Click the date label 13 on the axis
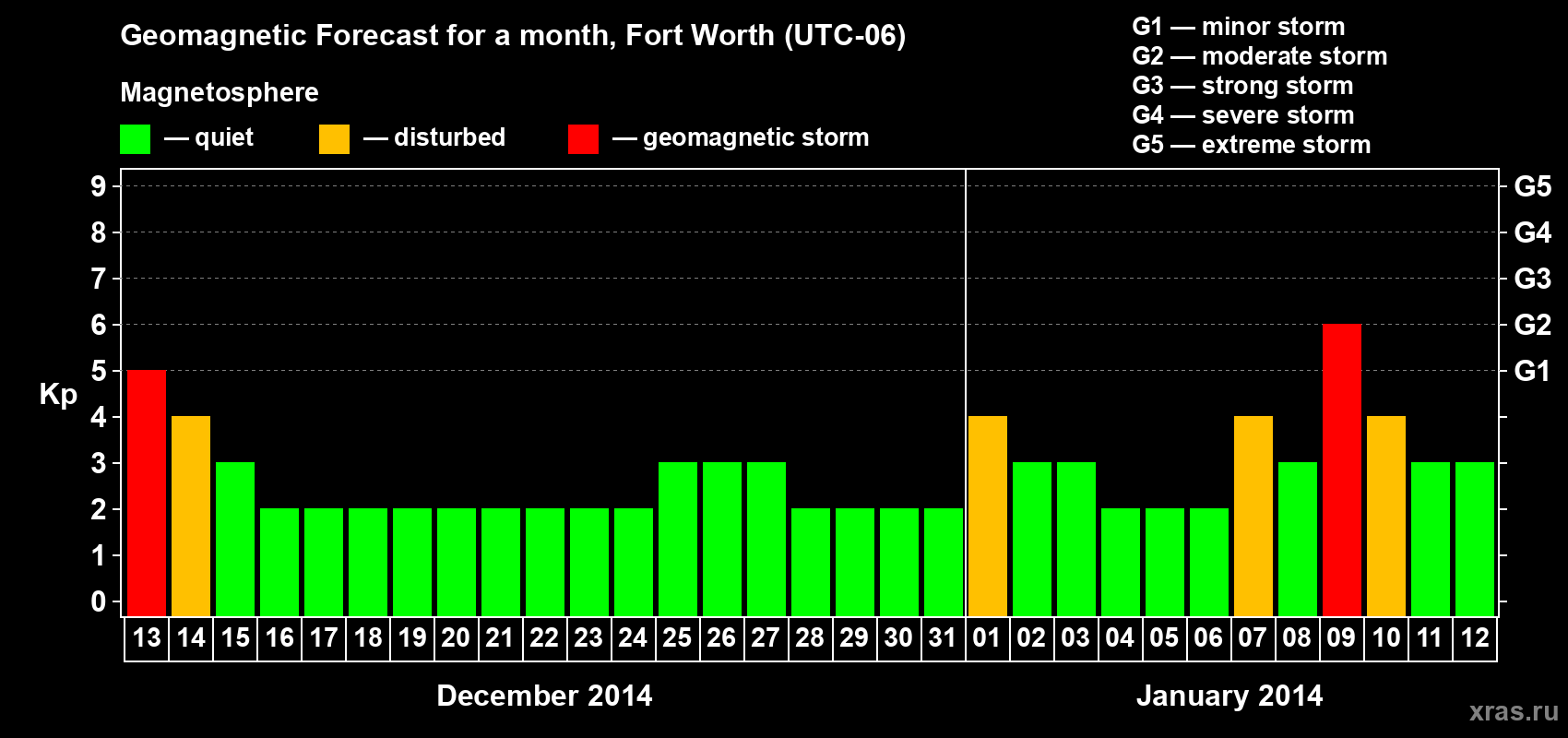The image size is (1568, 738). click(147, 637)
